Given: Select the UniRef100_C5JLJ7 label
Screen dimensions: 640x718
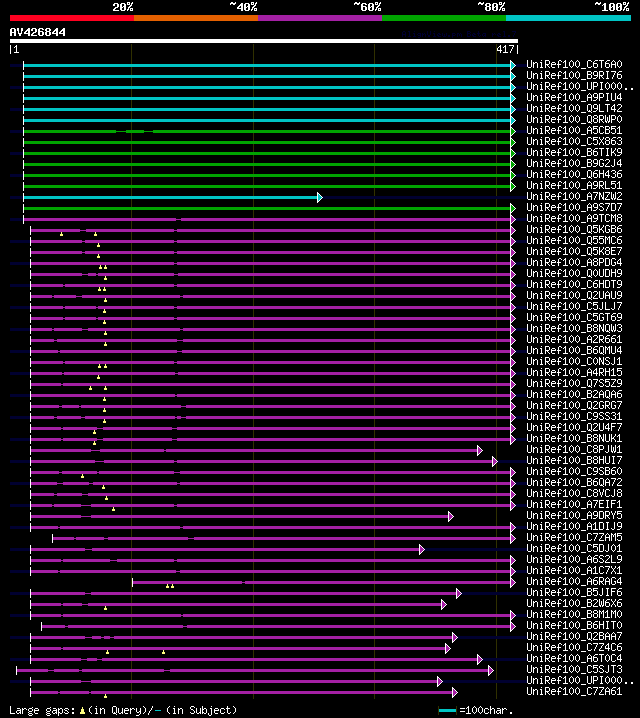Looking at the screenshot, I should pos(574,306).
